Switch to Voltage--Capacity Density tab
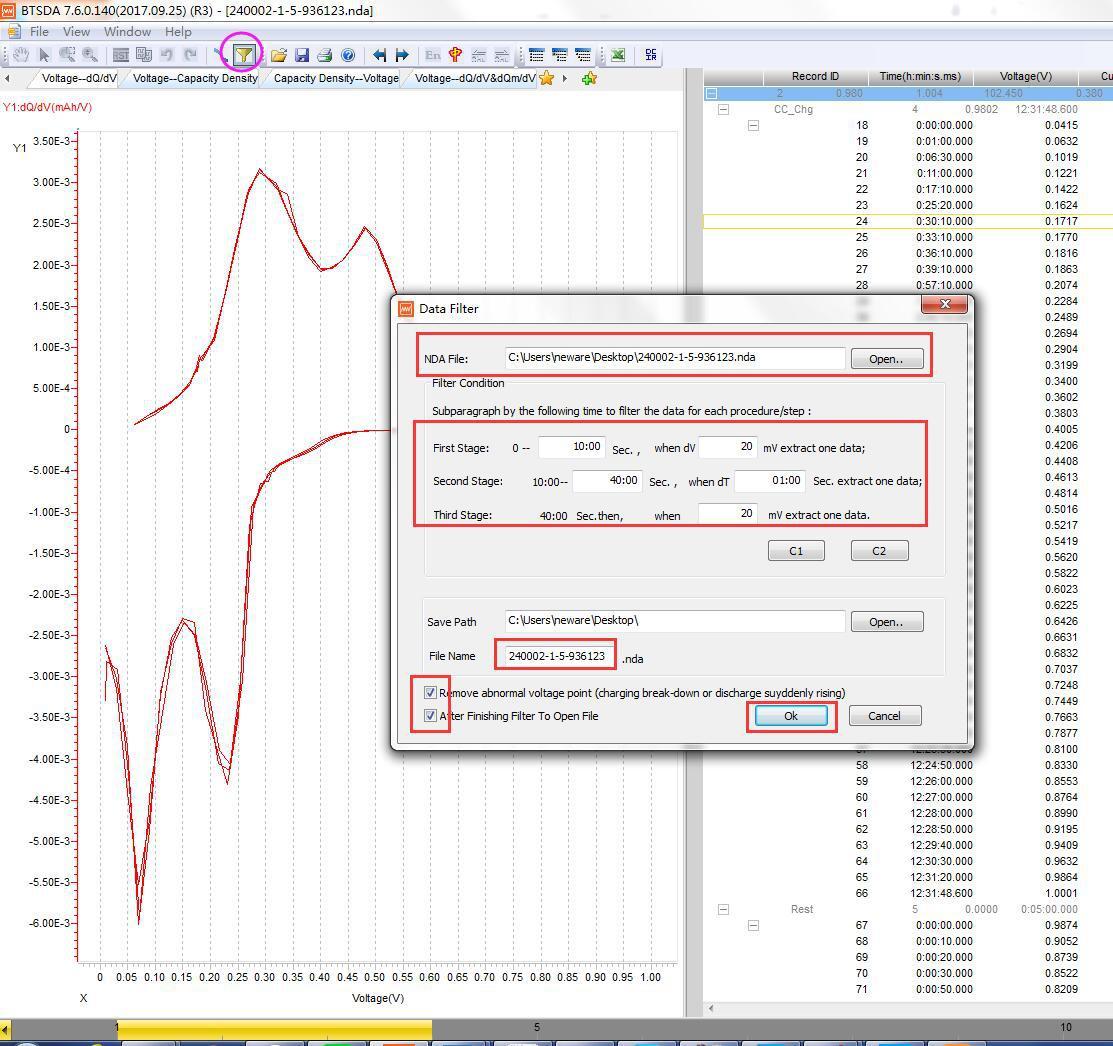The image size is (1113, 1046). click(195, 78)
